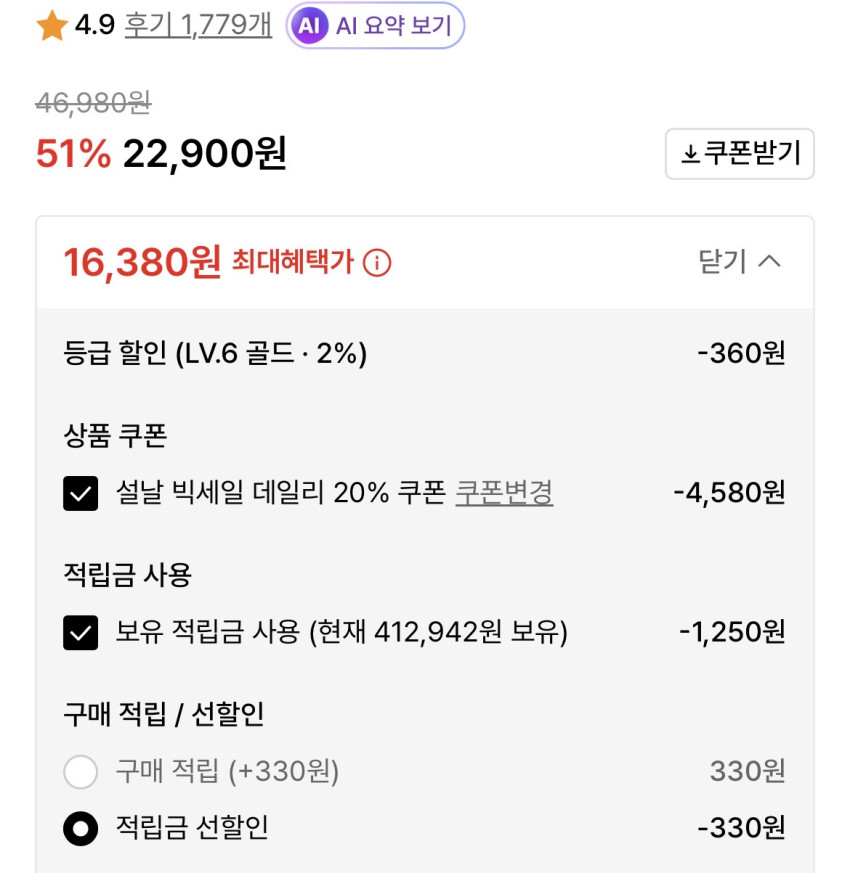Select the 구매 적립 radio option
Viewport: 850px width, 873px height.
click(81, 771)
